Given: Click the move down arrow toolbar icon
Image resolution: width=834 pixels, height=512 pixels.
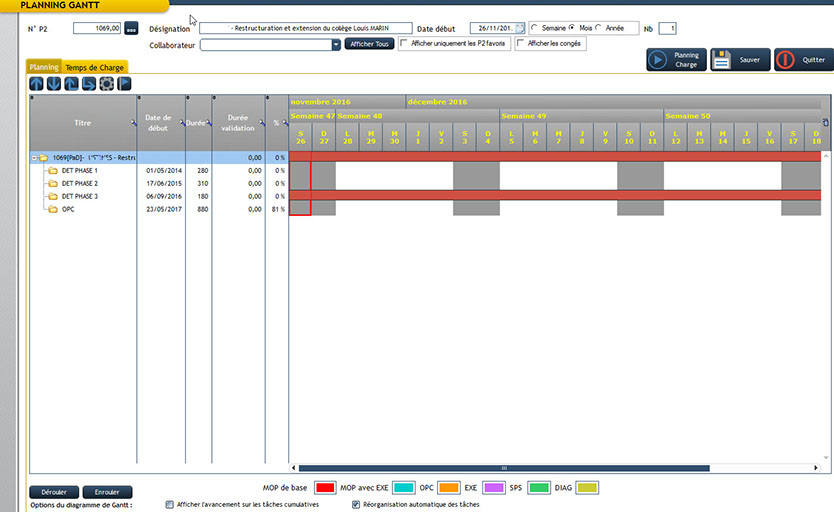Looking at the screenshot, I should pos(54,83).
